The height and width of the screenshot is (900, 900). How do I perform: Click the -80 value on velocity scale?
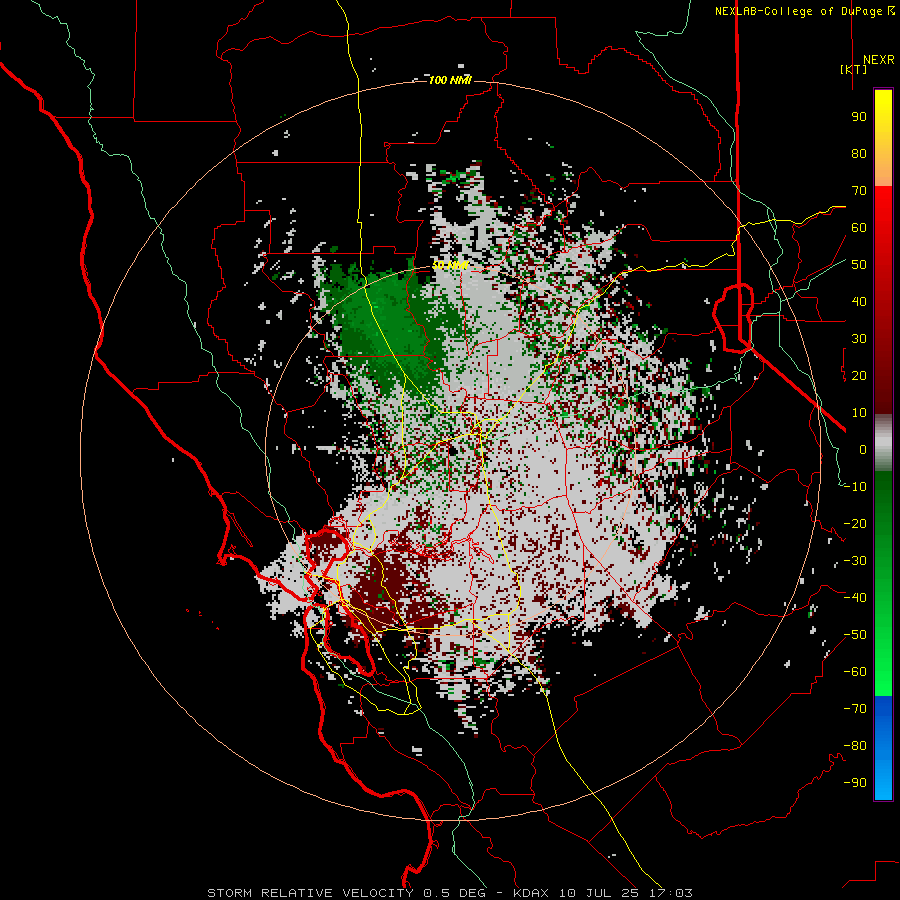855,746
